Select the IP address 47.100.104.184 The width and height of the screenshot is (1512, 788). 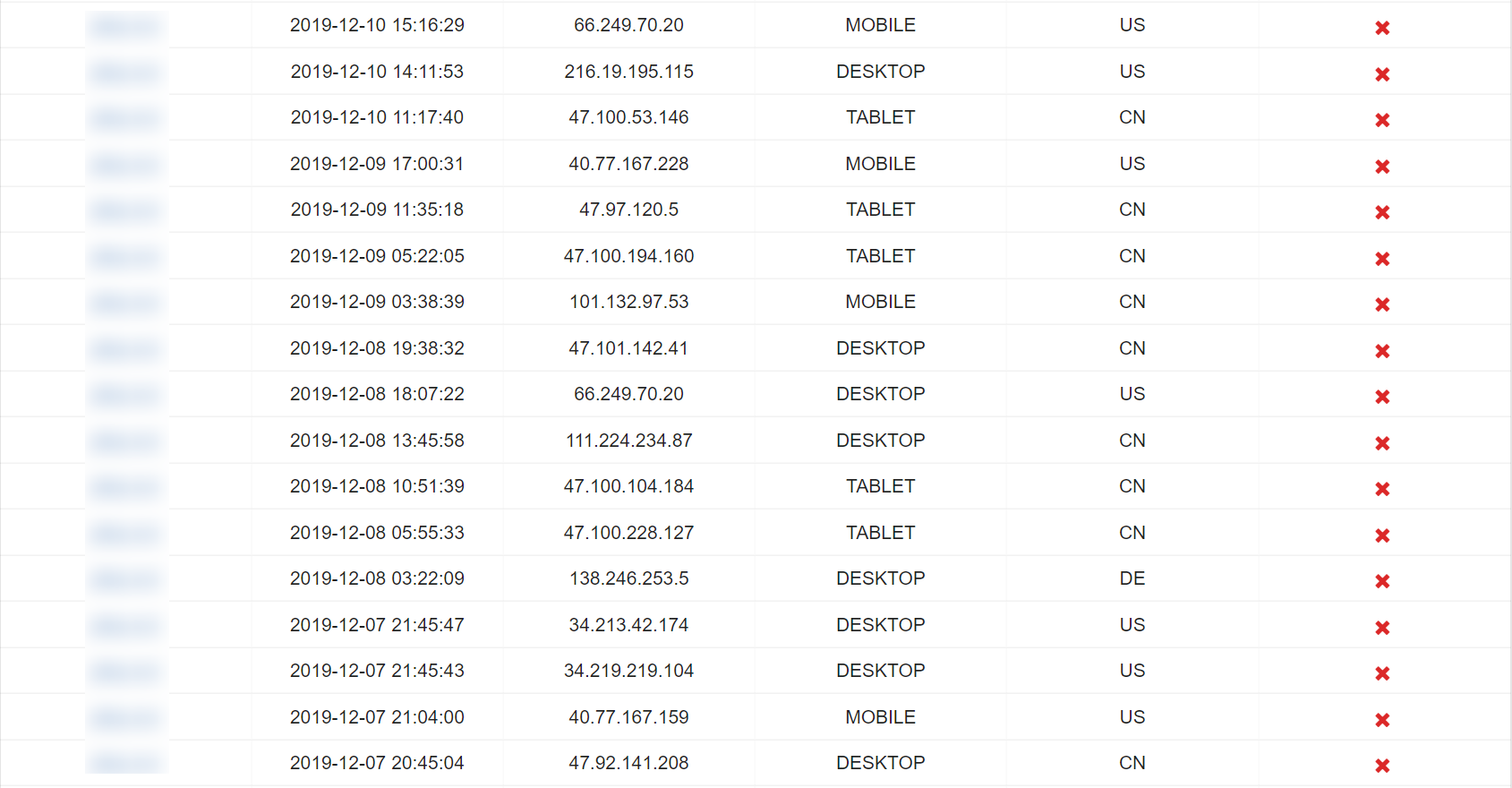(x=628, y=486)
